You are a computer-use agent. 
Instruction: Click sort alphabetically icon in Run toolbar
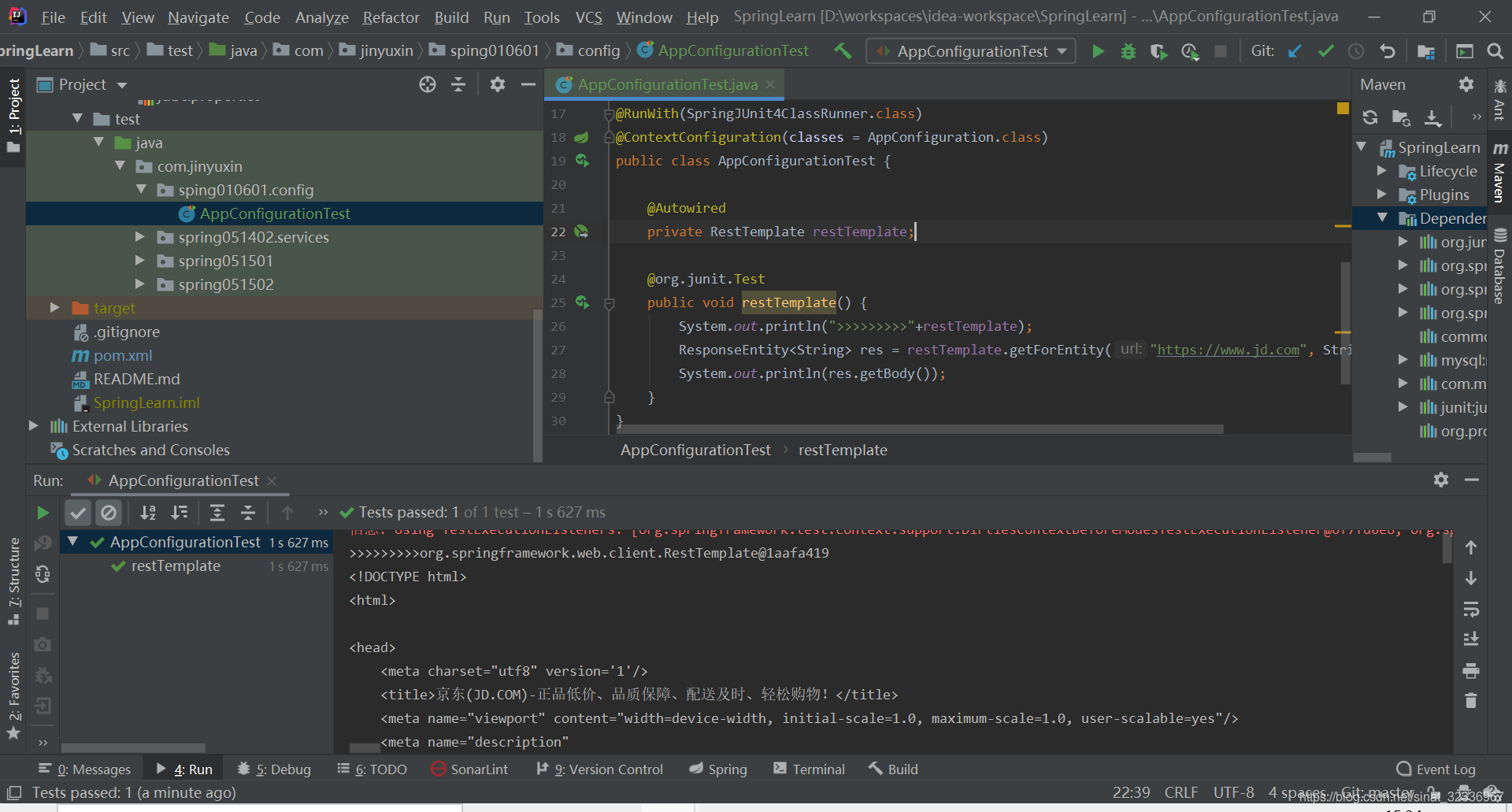tap(148, 513)
